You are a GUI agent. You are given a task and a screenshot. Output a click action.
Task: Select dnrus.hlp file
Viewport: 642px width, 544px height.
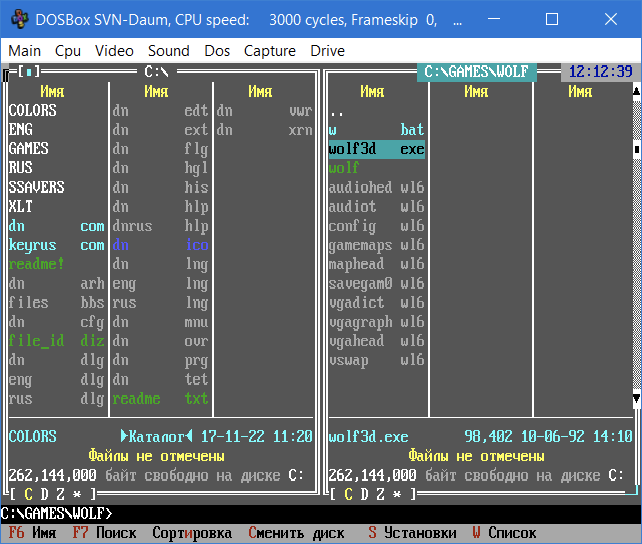160,226
